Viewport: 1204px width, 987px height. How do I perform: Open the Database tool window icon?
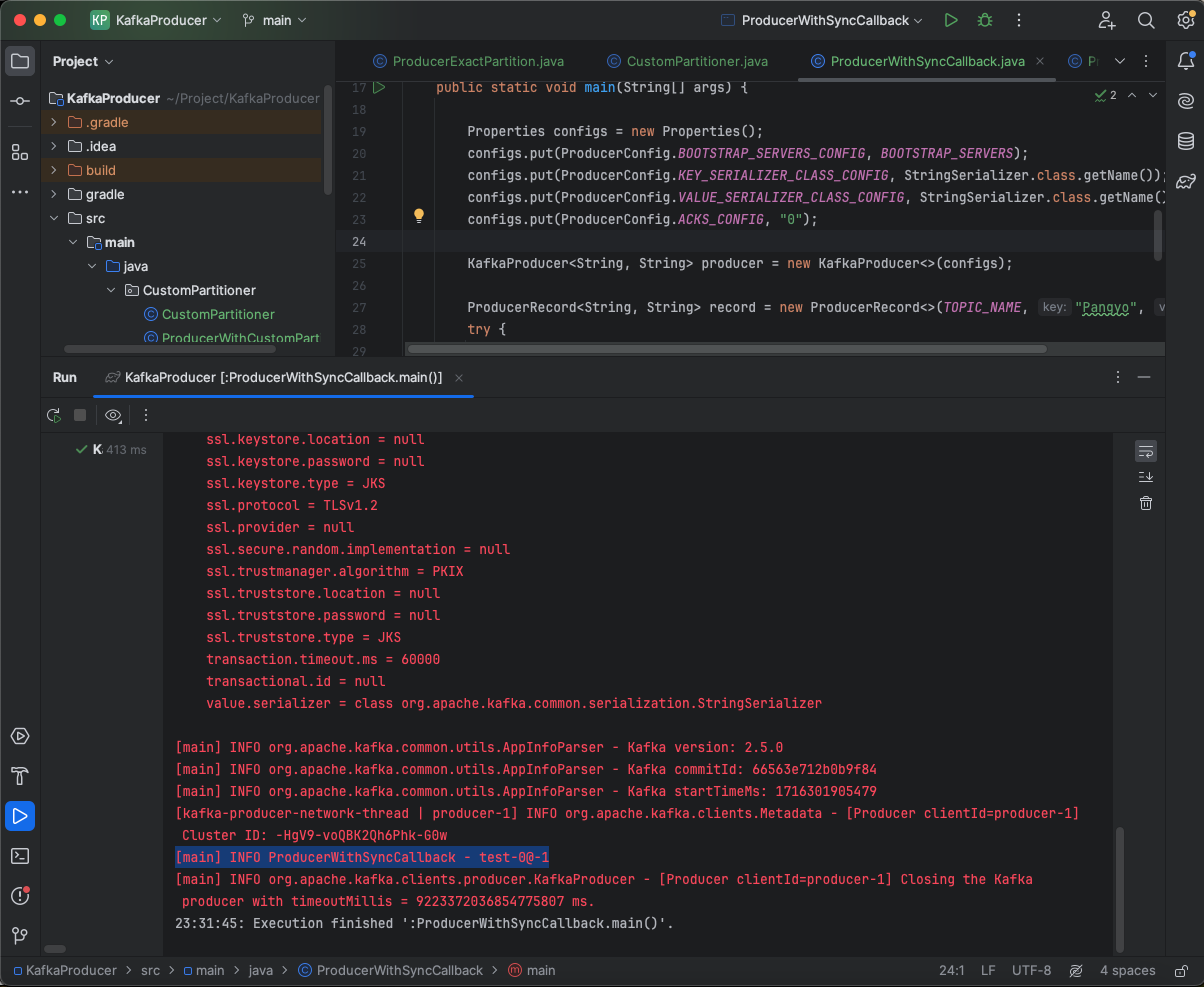point(1186,141)
